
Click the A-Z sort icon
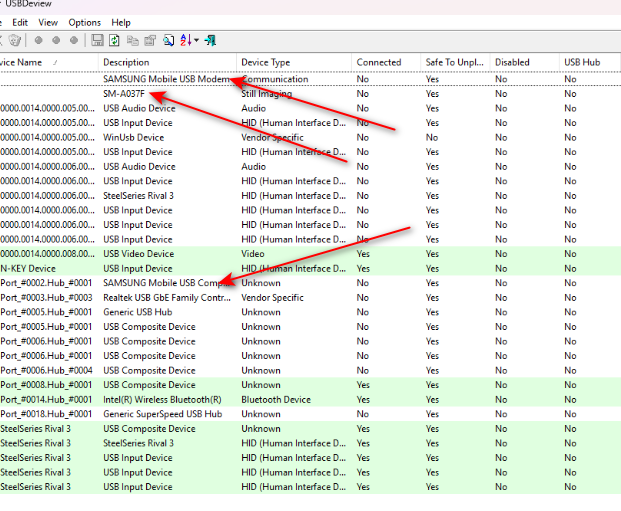(x=186, y=40)
